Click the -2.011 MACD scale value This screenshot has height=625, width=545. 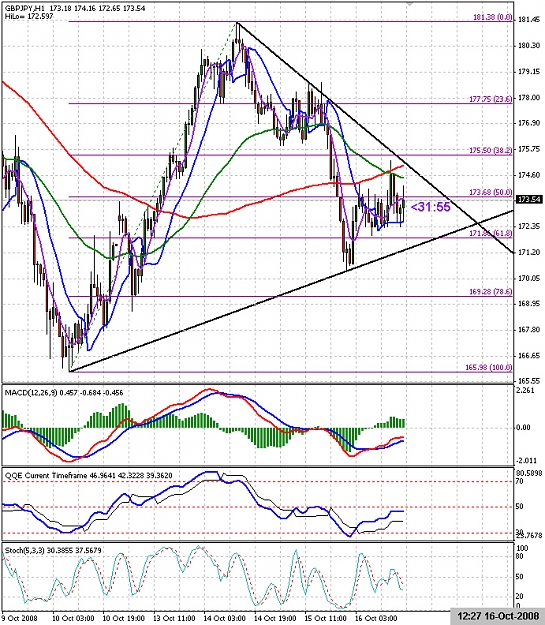[527, 461]
